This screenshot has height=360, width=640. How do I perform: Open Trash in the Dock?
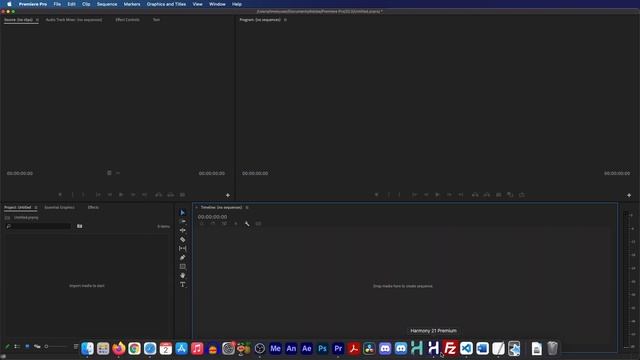coord(552,348)
